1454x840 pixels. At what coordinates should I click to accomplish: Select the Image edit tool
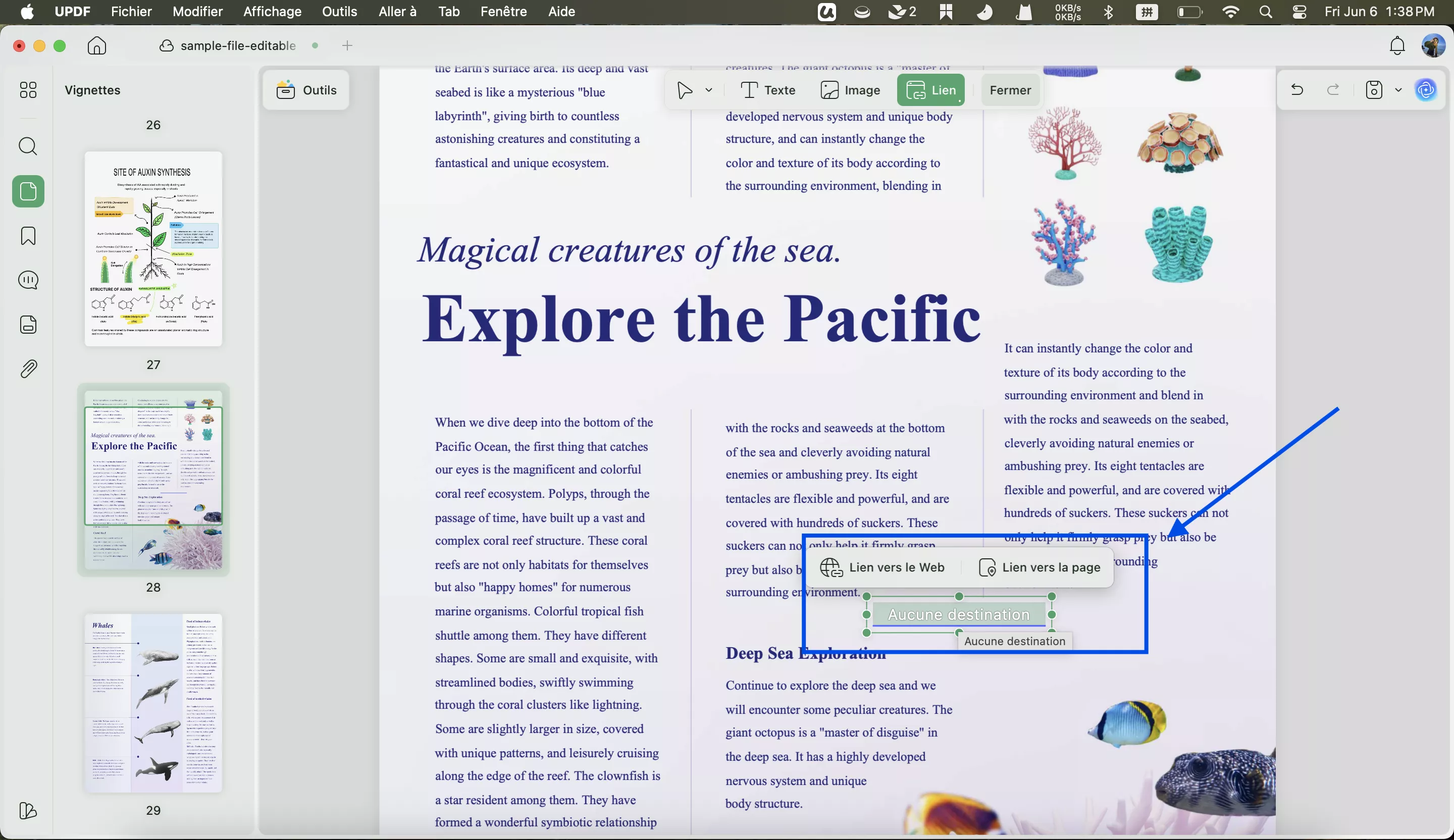click(850, 90)
